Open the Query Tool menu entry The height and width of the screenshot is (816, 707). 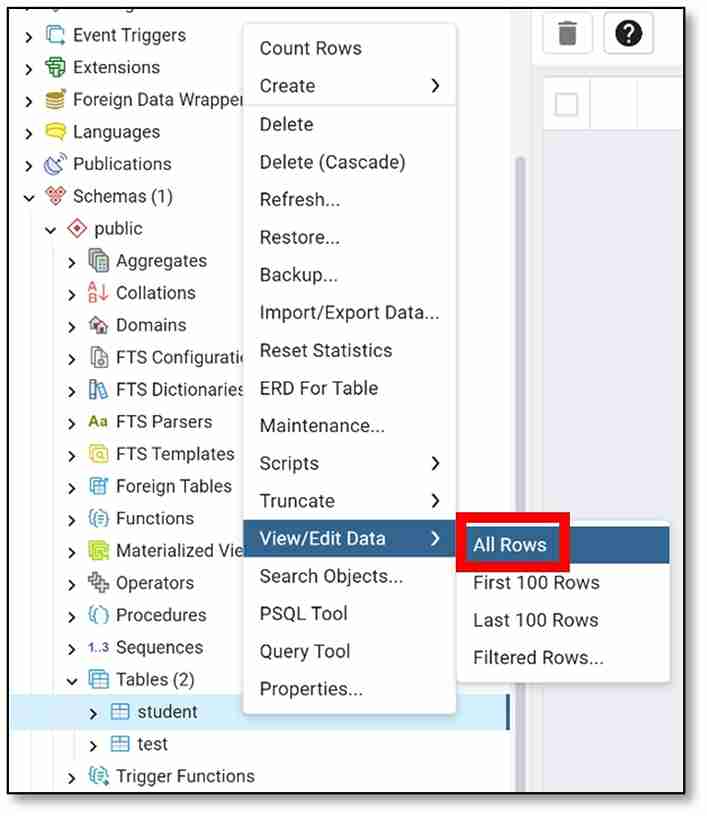pyautogui.click(x=350, y=652)
